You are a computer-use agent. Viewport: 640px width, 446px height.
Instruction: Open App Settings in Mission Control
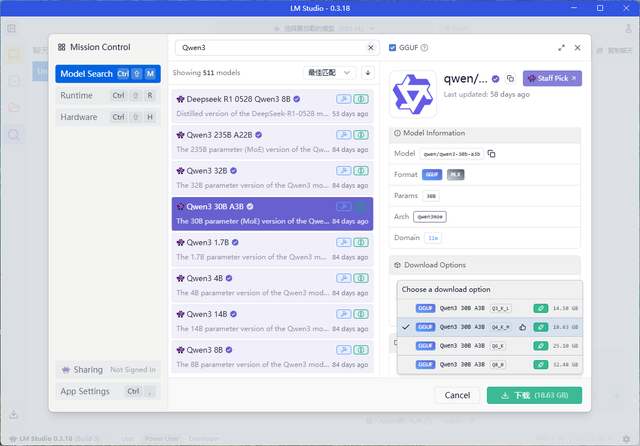pyautogui.click(x=108, y=391)
